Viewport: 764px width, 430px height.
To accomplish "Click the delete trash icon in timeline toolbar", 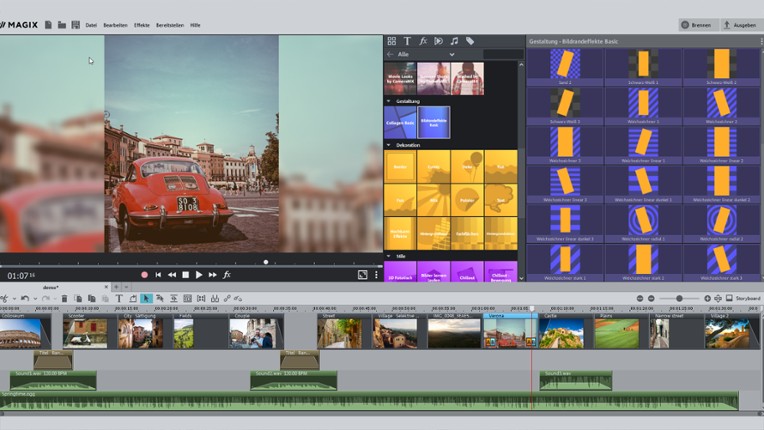I will point(65,298).
